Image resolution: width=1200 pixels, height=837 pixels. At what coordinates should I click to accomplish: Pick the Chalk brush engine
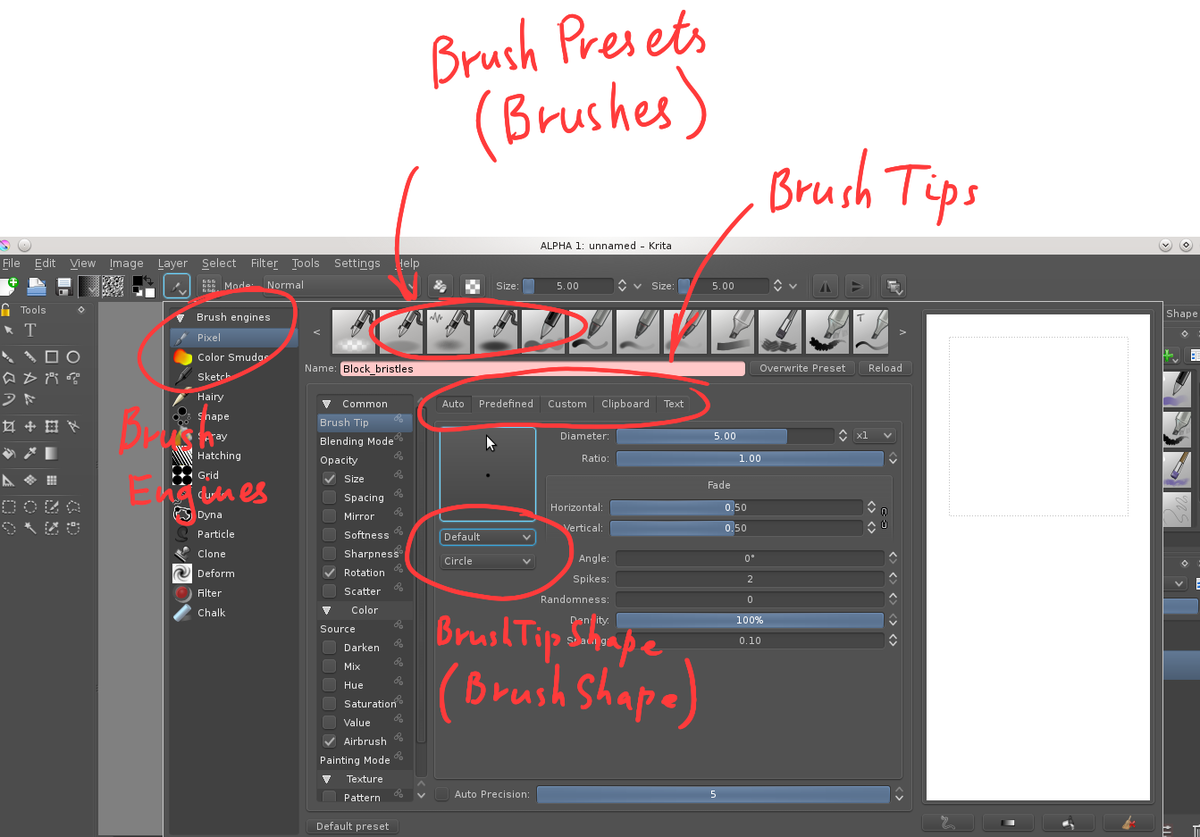click(x=211, y=613)
